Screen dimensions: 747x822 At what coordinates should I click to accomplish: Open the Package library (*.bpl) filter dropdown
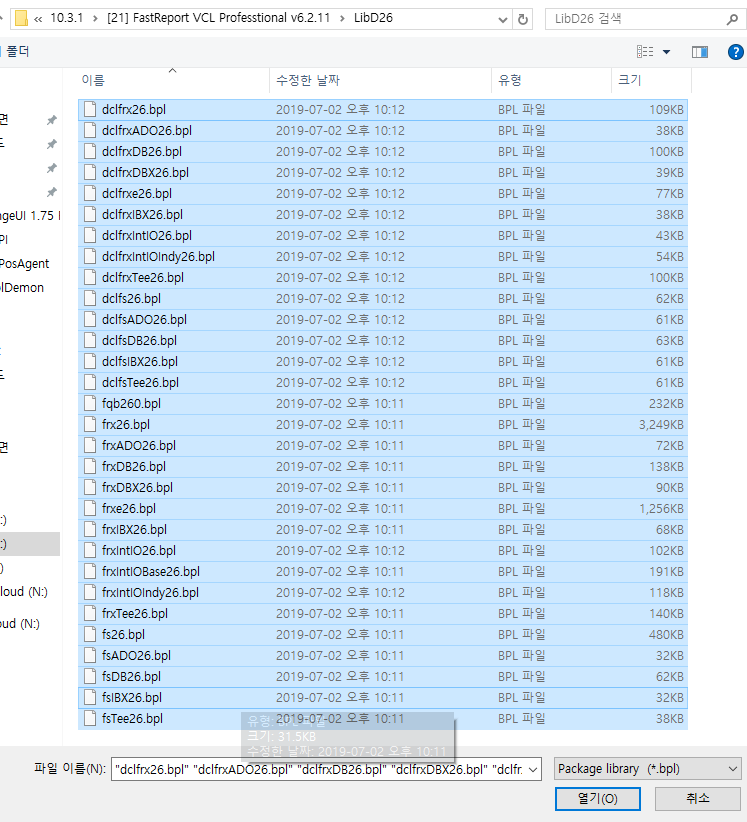coord(647,769)
